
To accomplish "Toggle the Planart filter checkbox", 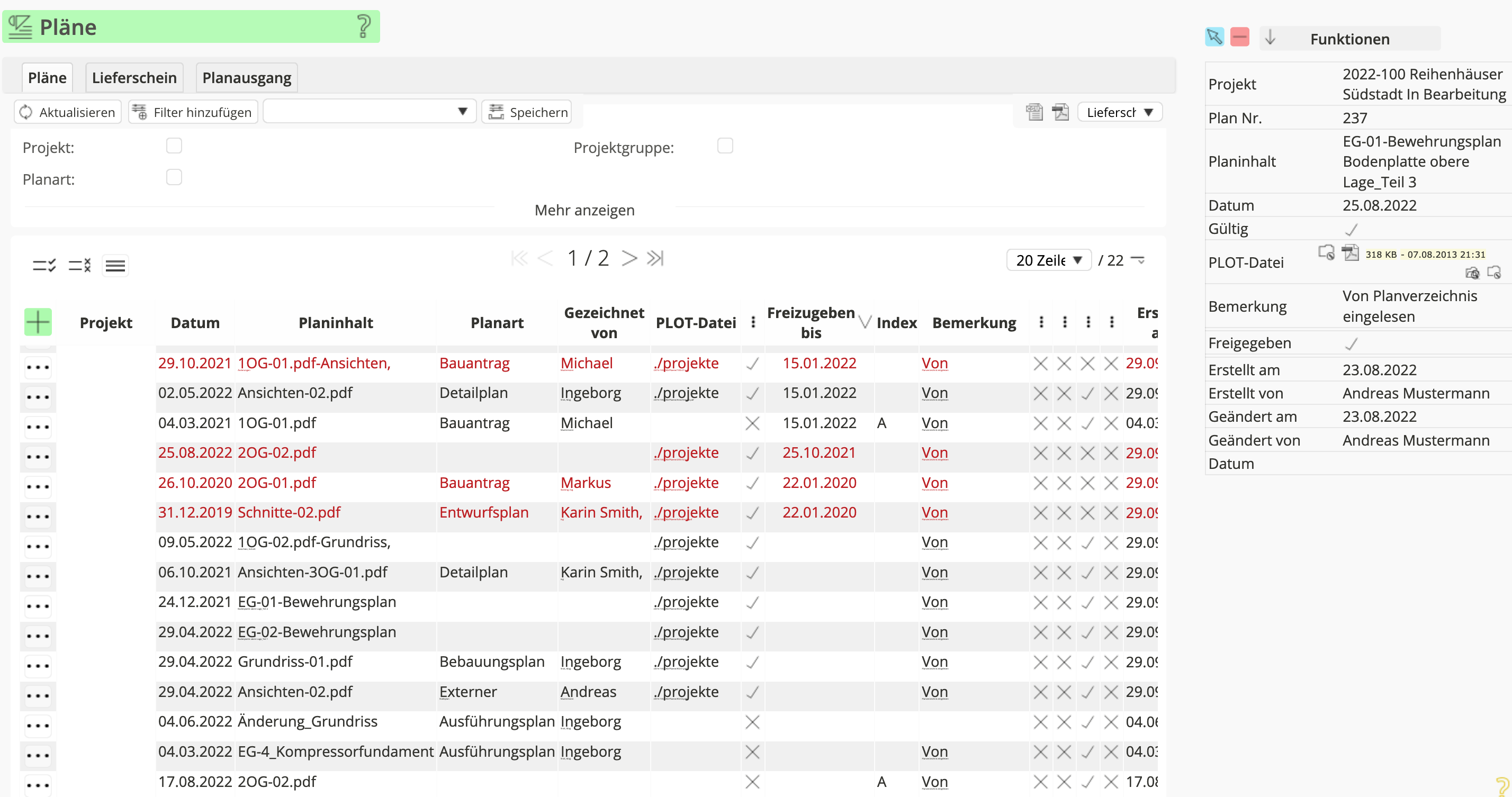I will click(x=174, y=177).
